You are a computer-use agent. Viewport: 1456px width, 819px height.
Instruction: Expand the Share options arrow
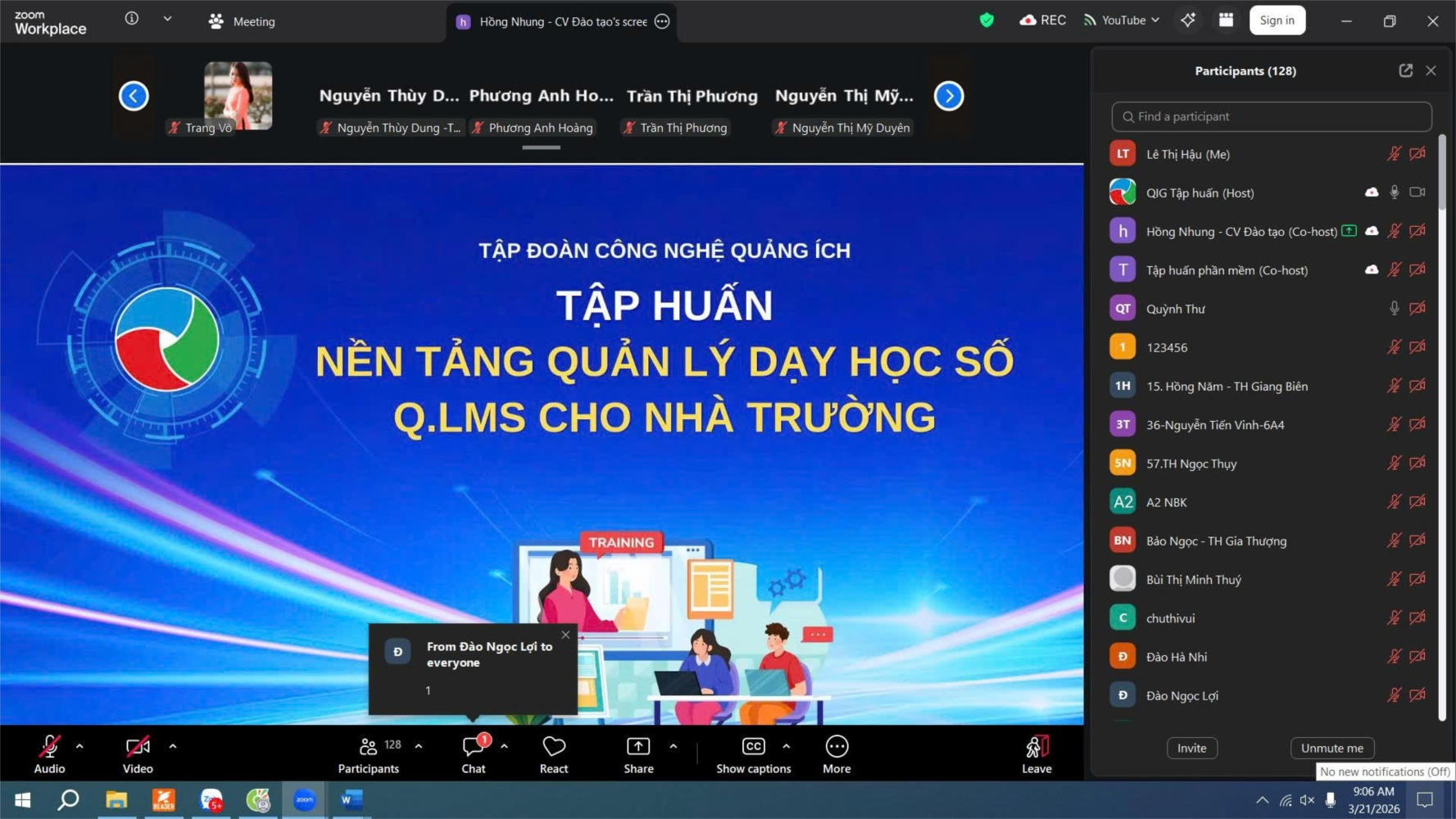point(673,746)
